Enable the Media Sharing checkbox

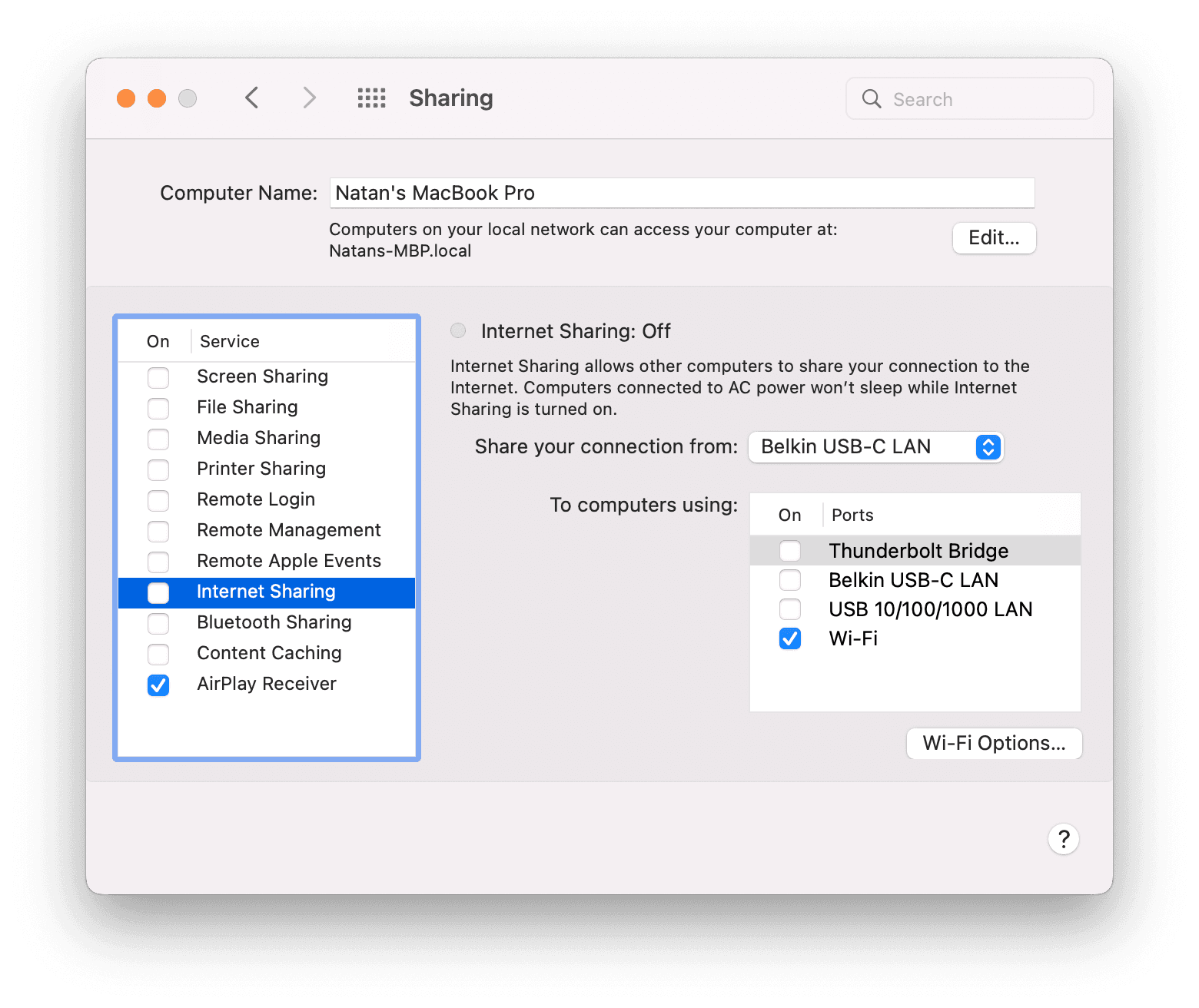[x=158, y=439]
